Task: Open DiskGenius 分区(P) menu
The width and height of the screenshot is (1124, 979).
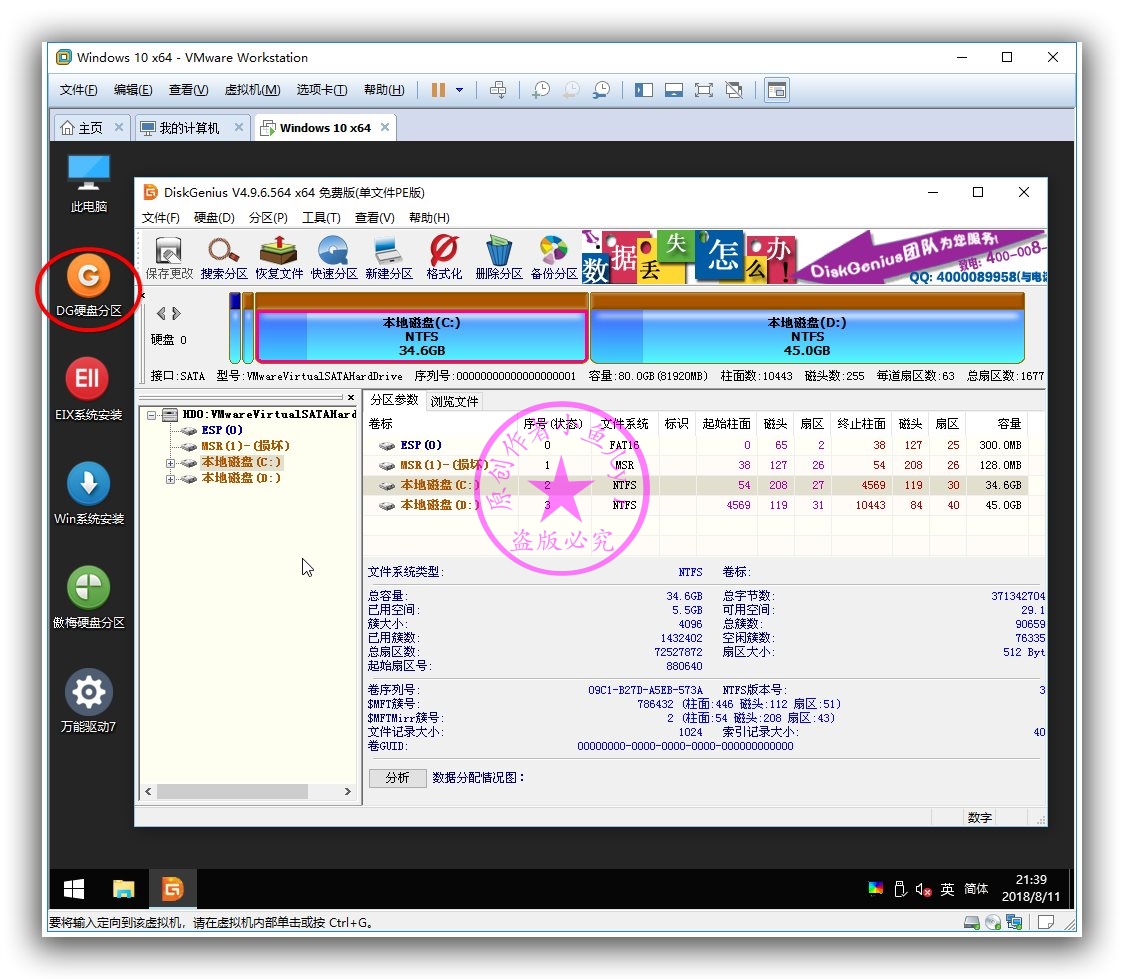Action: [268, 217]
